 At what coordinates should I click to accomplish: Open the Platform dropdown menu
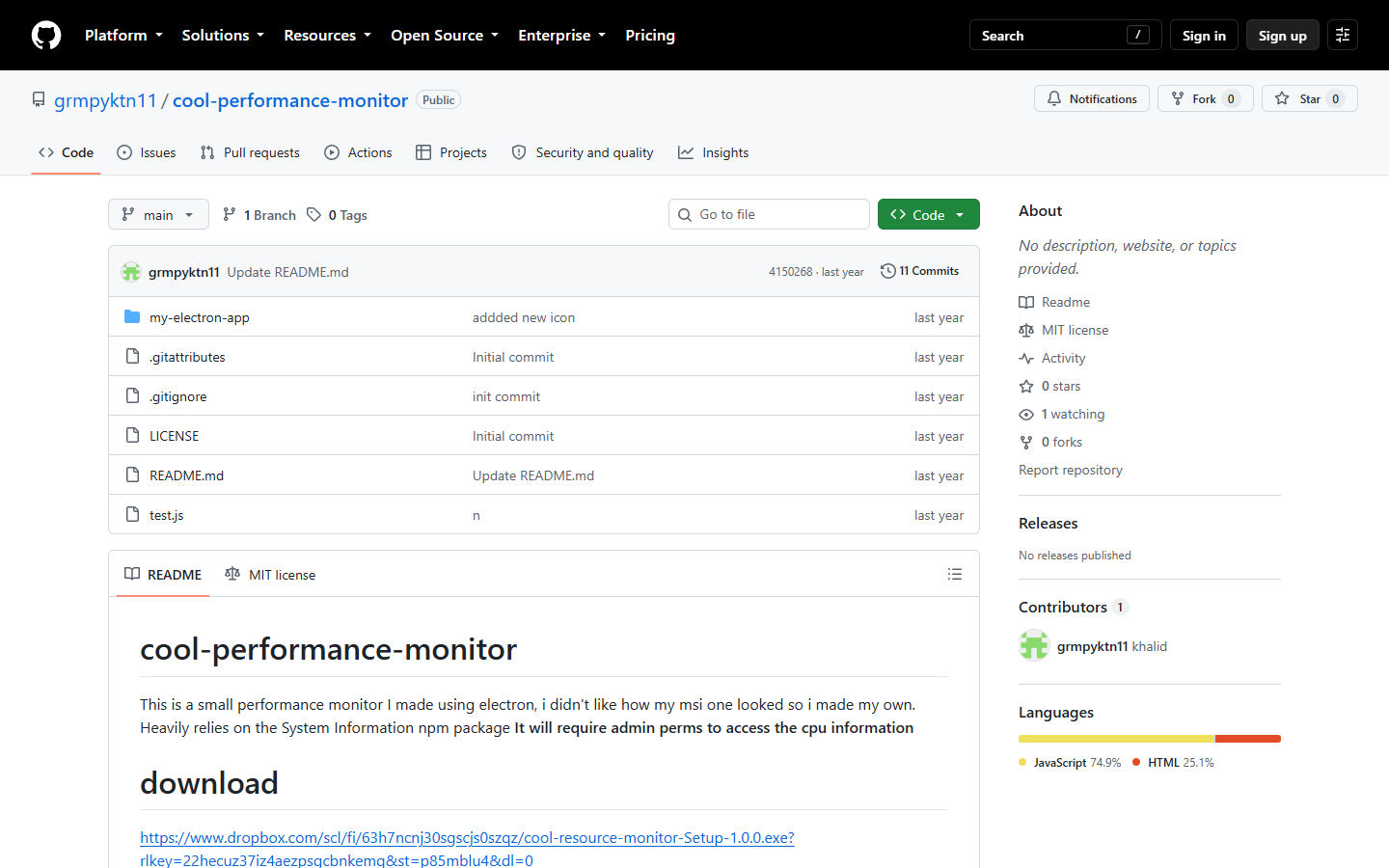click(x=123, y=35)
